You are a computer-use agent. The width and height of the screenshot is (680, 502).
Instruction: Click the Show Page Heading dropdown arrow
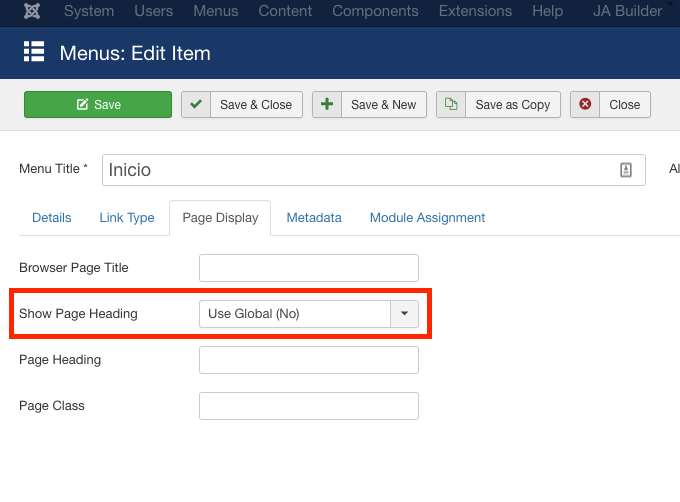(404, 314)
